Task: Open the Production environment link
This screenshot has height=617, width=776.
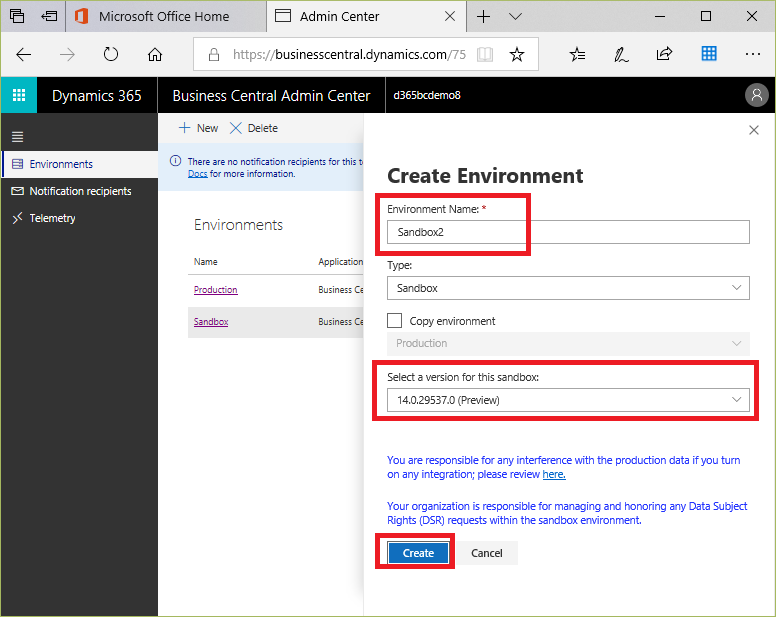Action: pos(215,290)
